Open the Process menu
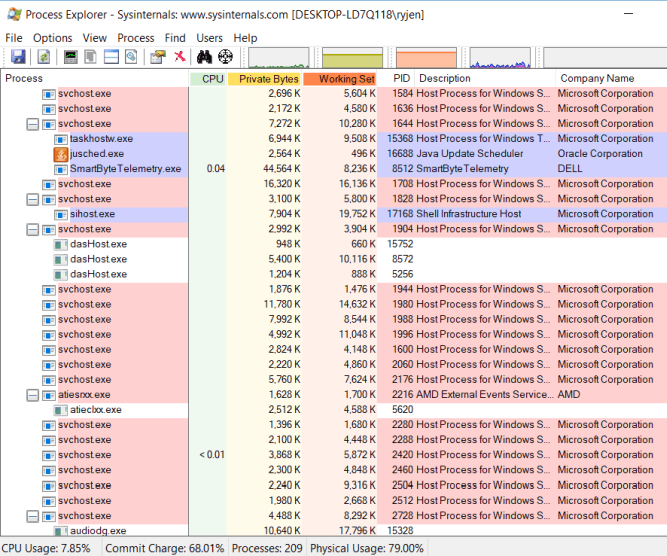 [136, 38]
